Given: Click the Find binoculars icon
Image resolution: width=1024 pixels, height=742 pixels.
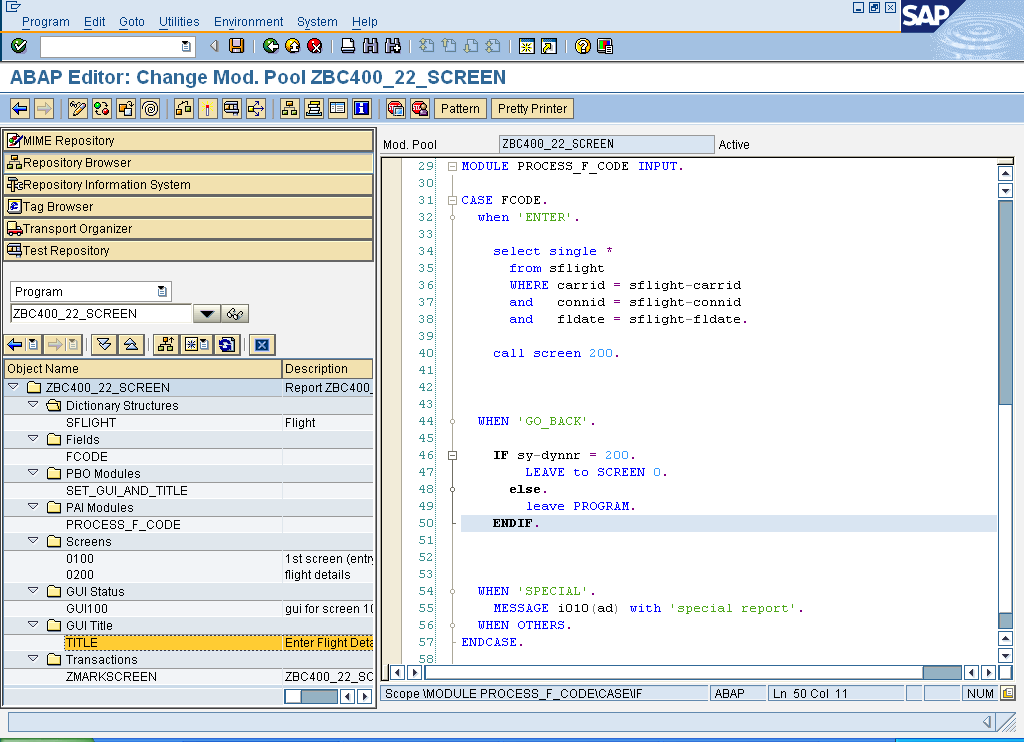Looking at the screenshot, I should (370, 46).
